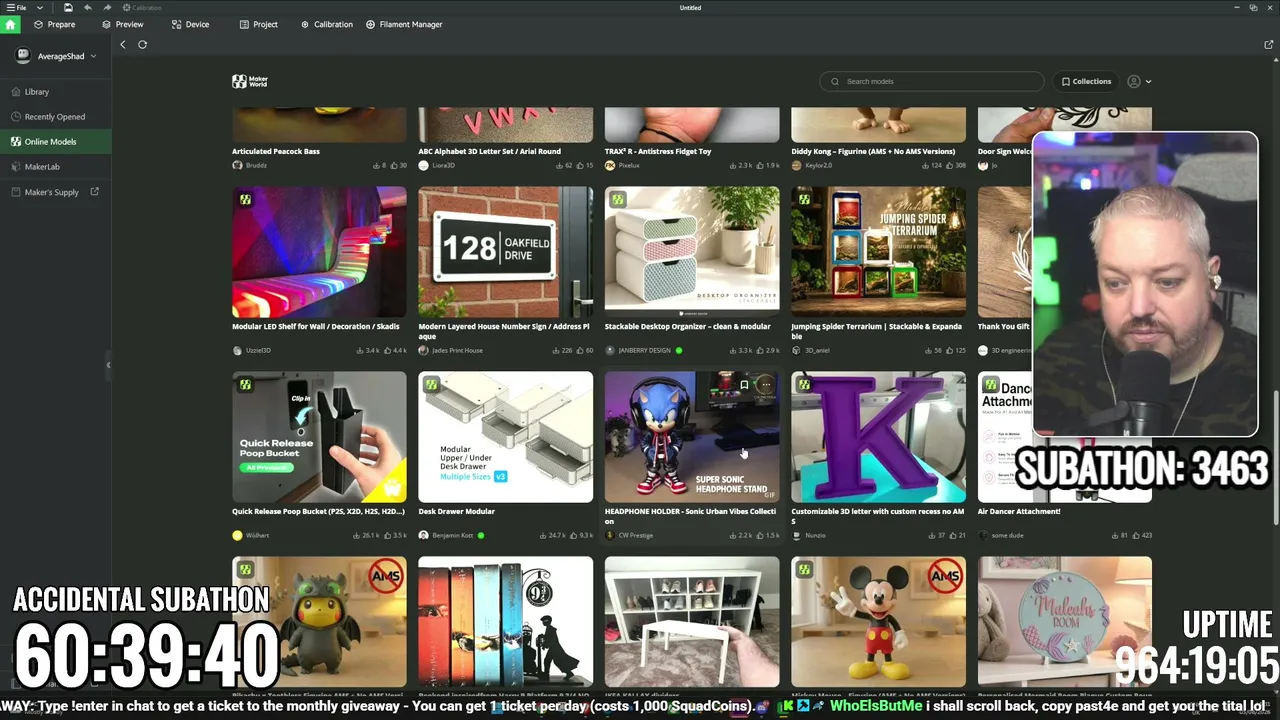The width and height of the screenshot is (1280, 720).
Task: Open the Quick Release Poop Bucket thumbnail
Action: click(319, 437)
